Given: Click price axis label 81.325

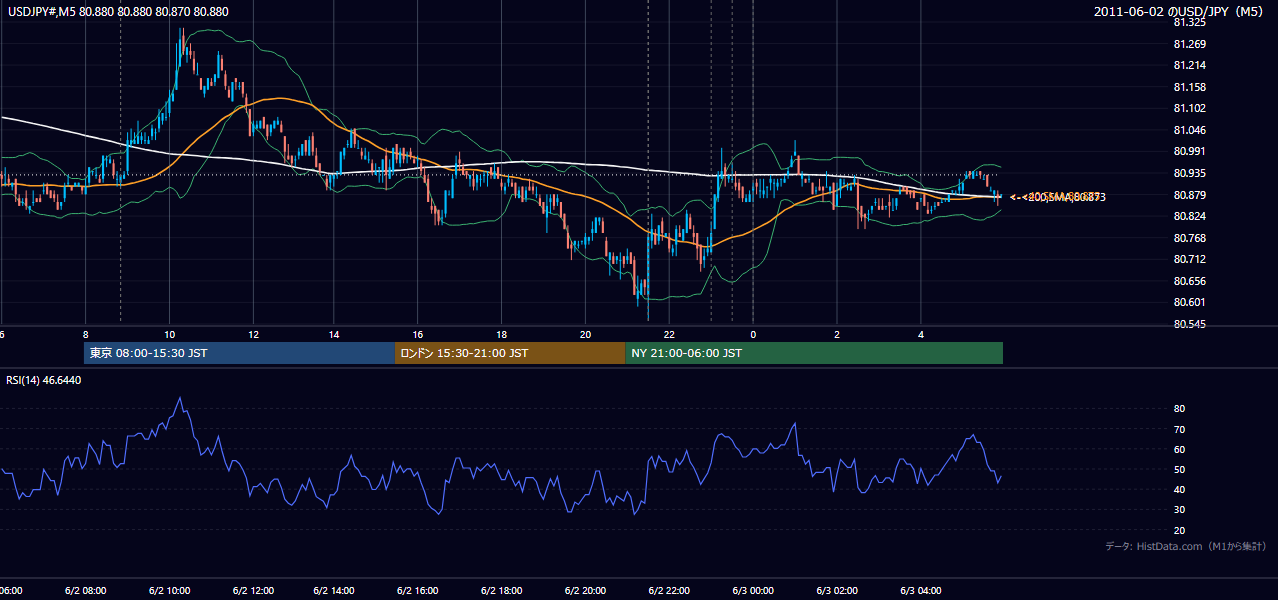Looking at the screenshot, I should coord(1190,22).
